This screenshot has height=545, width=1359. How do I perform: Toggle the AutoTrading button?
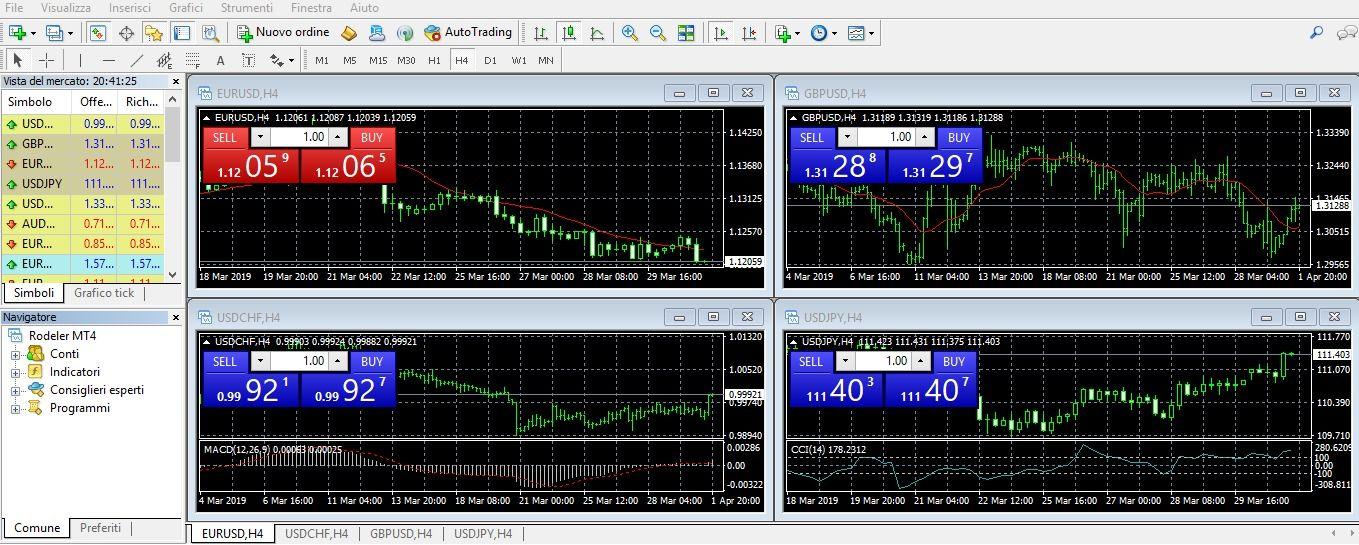(x=468, y=33)
